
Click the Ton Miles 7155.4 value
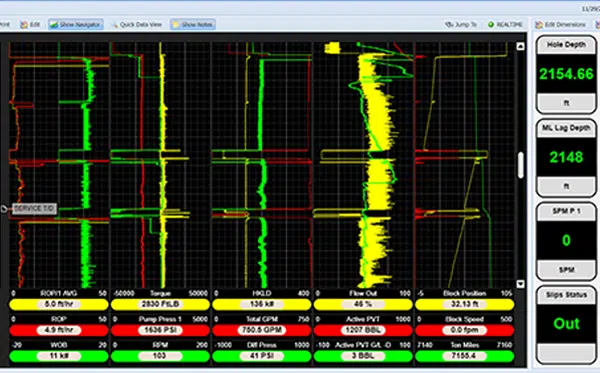point(465,356)
